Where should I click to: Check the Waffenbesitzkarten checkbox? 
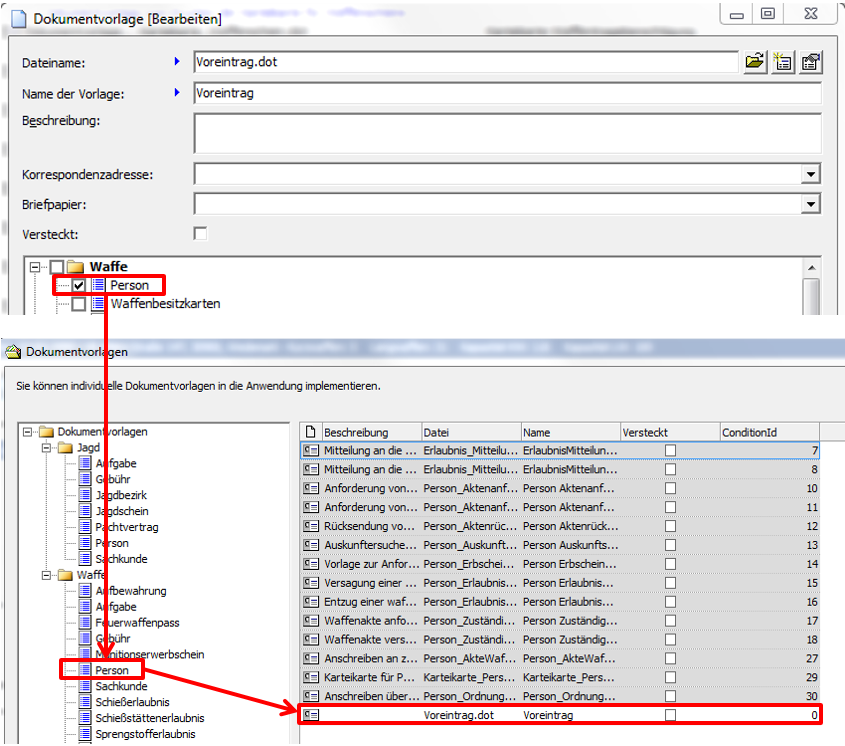point(79,303)
